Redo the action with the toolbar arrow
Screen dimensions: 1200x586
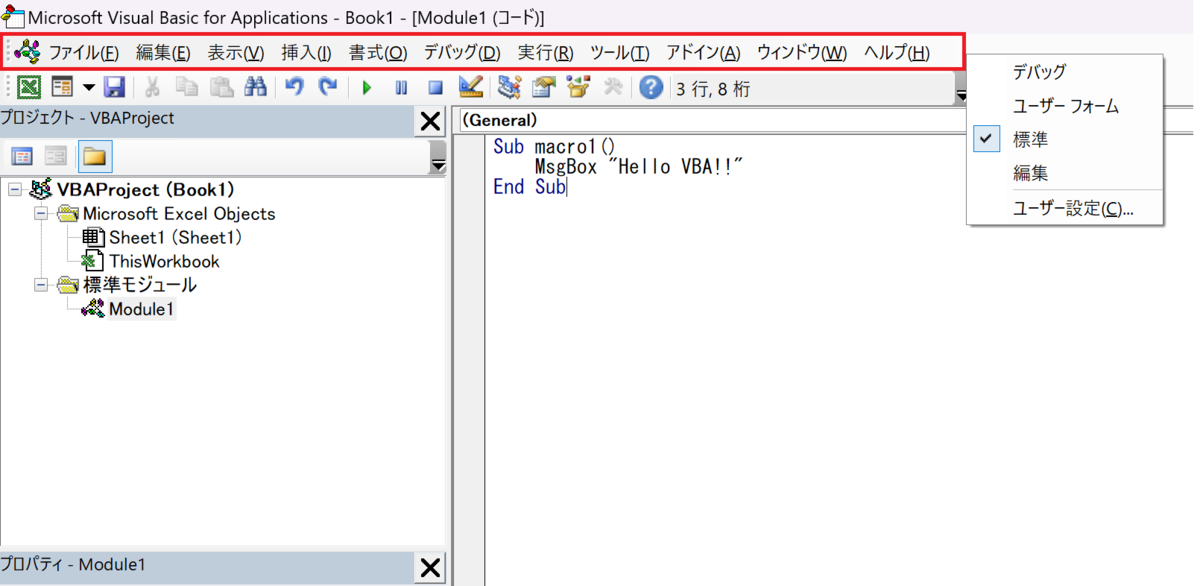tap(328, 88)
